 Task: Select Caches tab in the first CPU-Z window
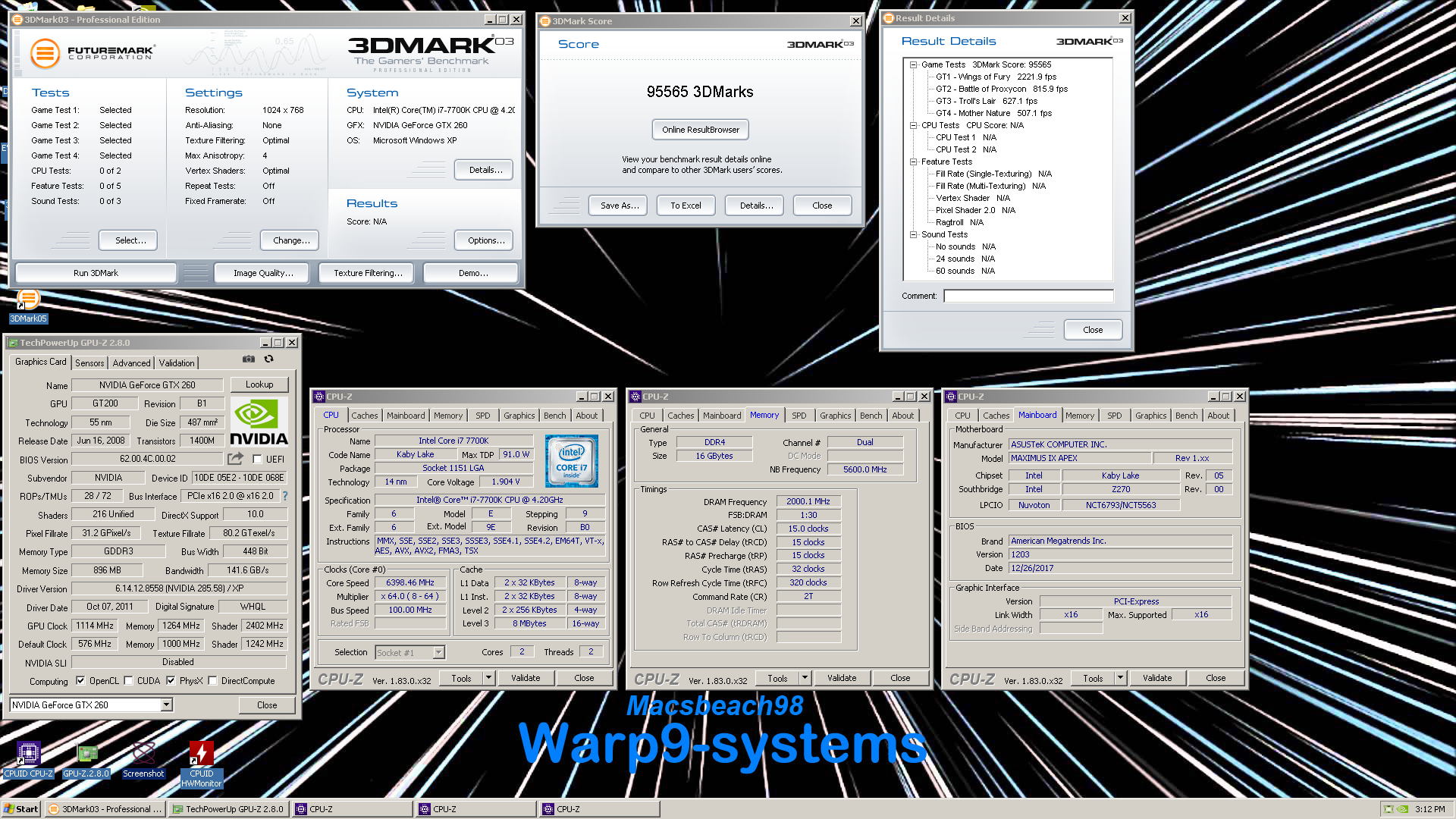click(x=364, y=416)
